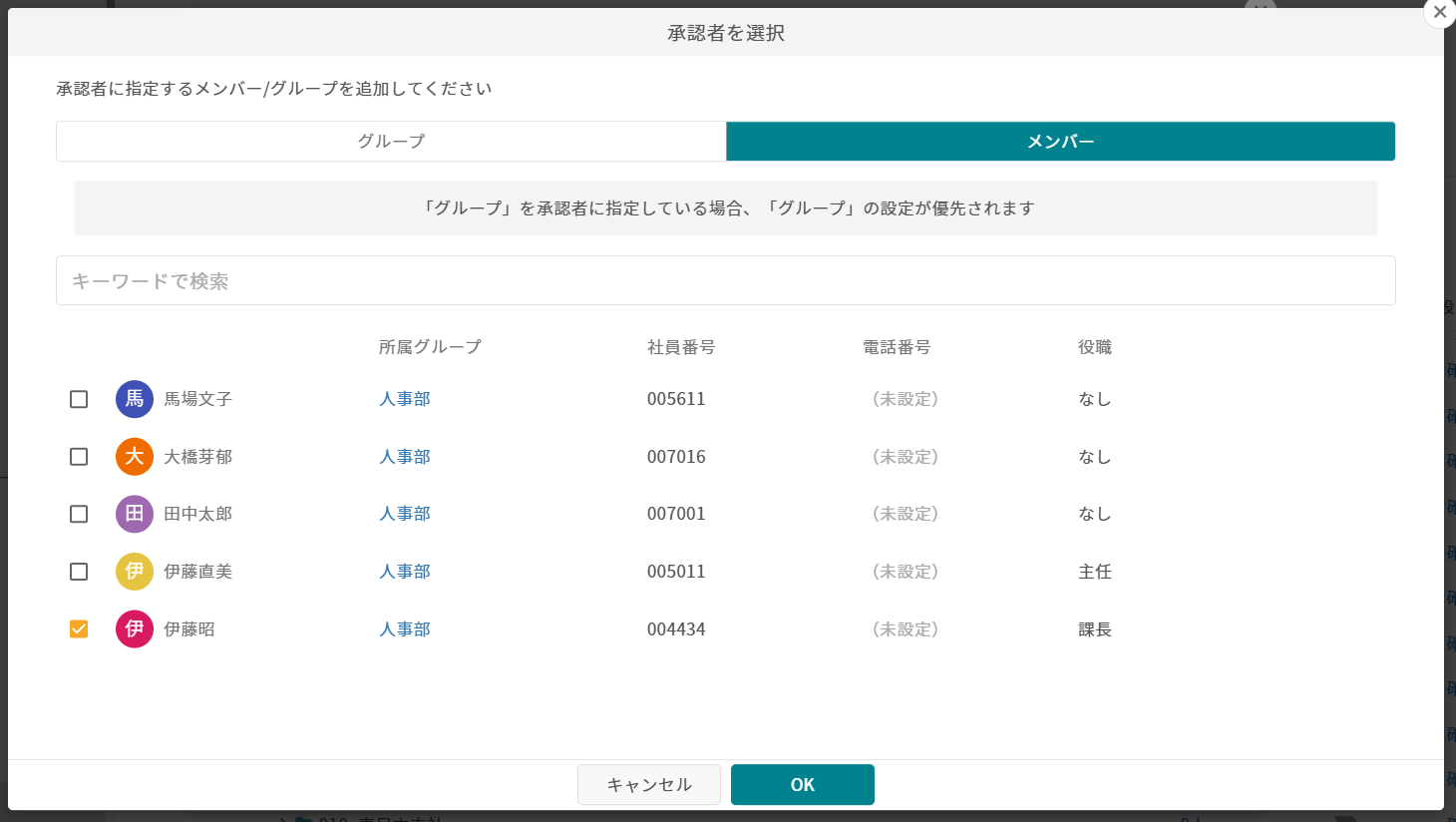Image resolution: width=1456 pixels, height=822 pixels.
Task: Click the キーワードで検索 search field
Action: click(726, 280)
